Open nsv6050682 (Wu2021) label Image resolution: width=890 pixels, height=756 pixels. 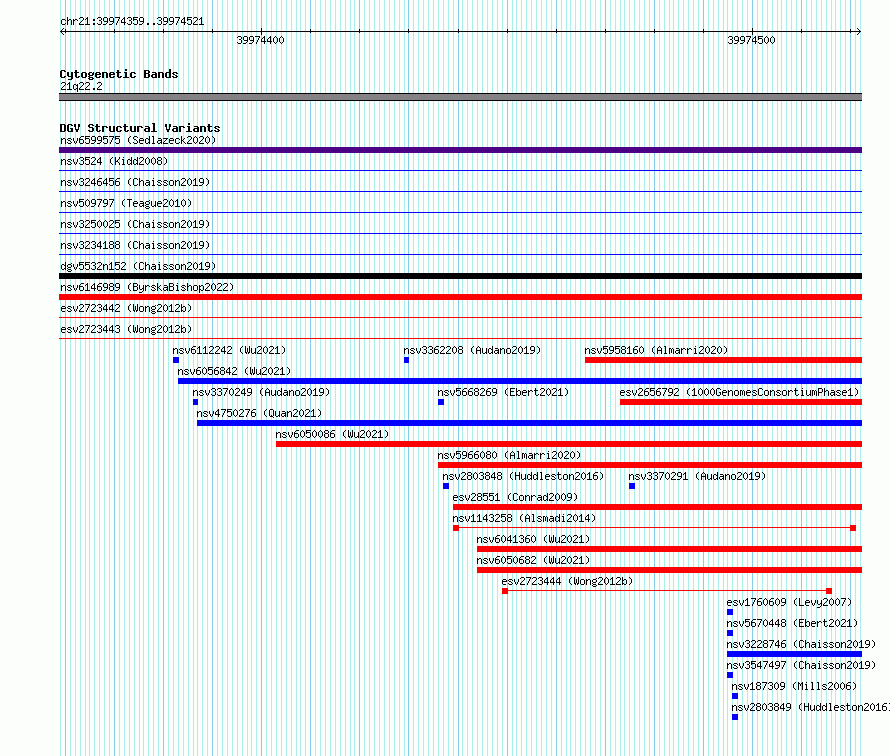point(534,560)
